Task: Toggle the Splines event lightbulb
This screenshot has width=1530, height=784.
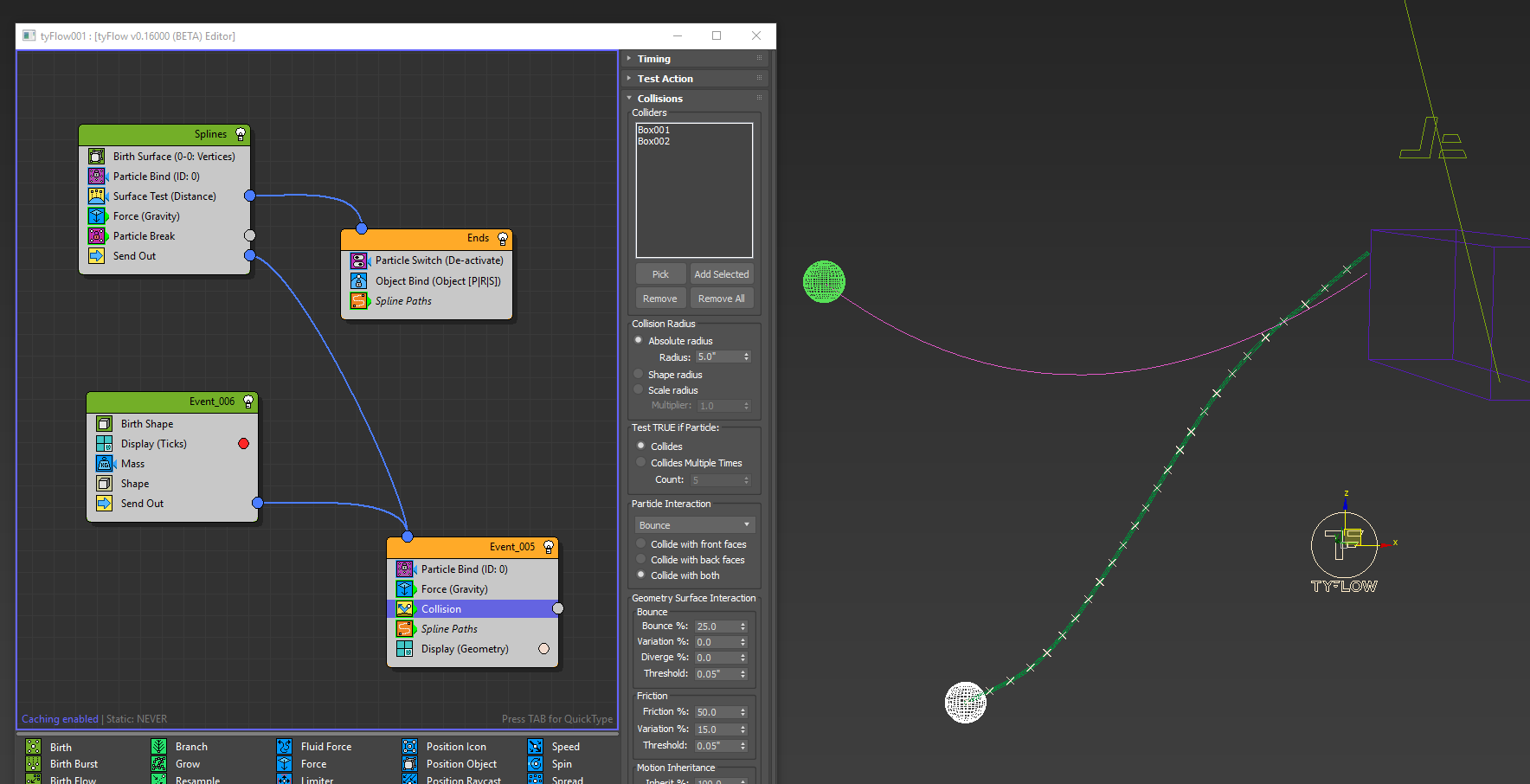Action: pyautogui.click(x=241, y=134)
